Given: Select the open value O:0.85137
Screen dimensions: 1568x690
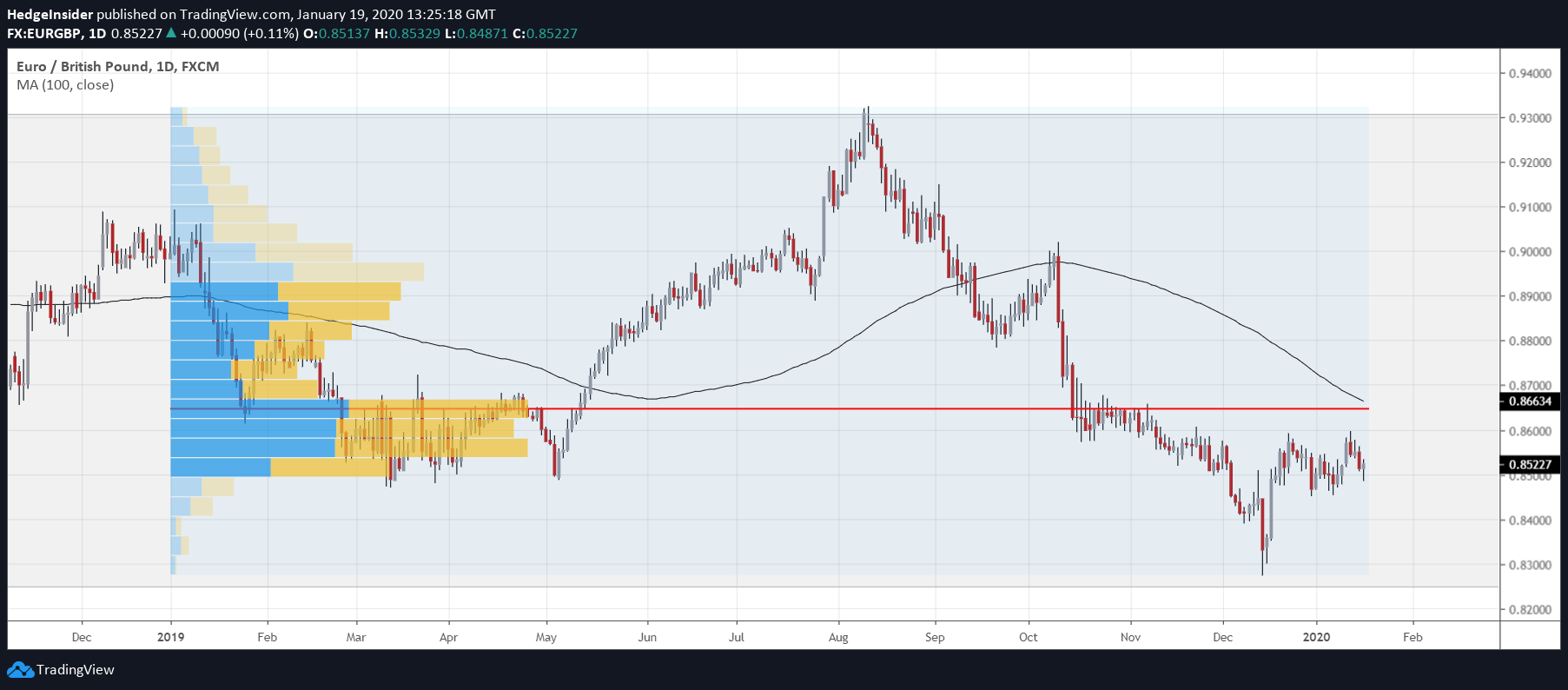Looking at the screenshot, I should coord(336,34).
